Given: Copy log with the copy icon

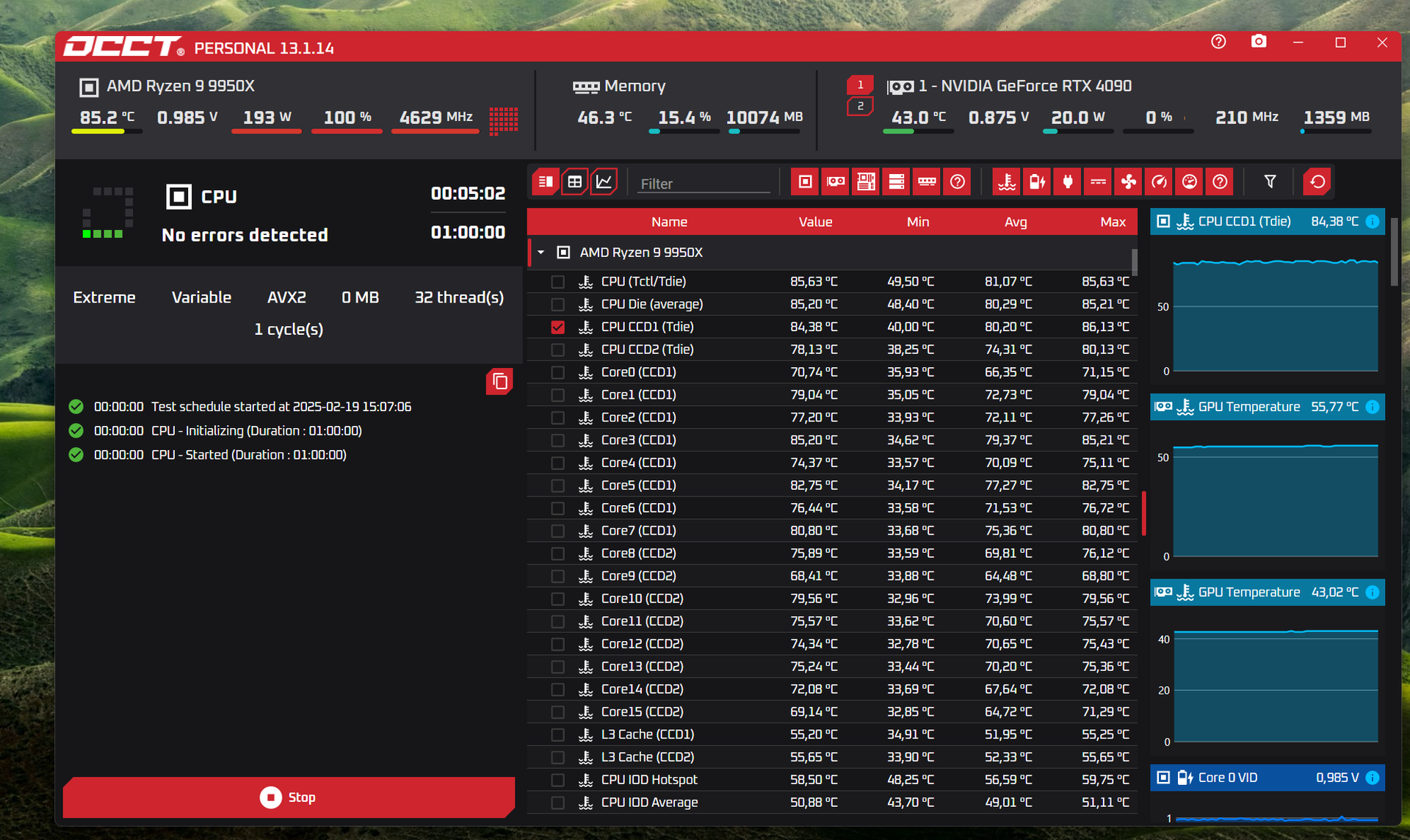Looking at the screenshot, I should (499, 381).
